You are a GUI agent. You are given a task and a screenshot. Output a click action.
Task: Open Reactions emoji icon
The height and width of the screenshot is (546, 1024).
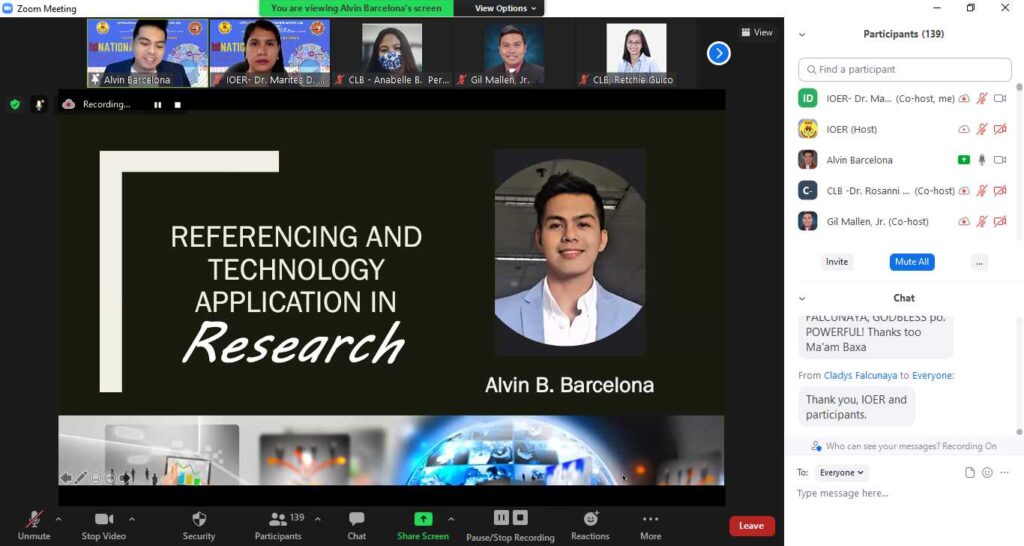590,518
